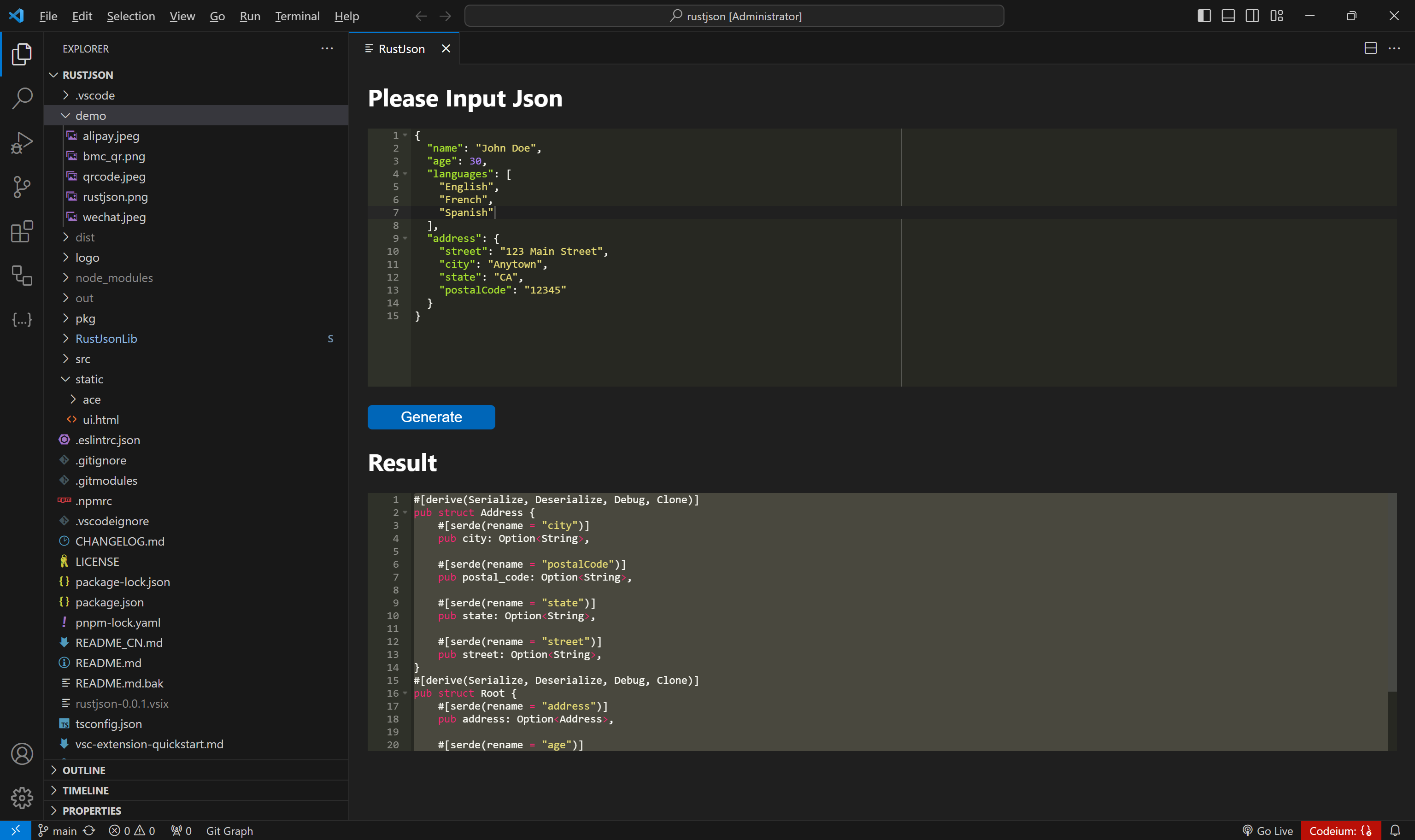Select the RustJson editor tab

point(401,49)
